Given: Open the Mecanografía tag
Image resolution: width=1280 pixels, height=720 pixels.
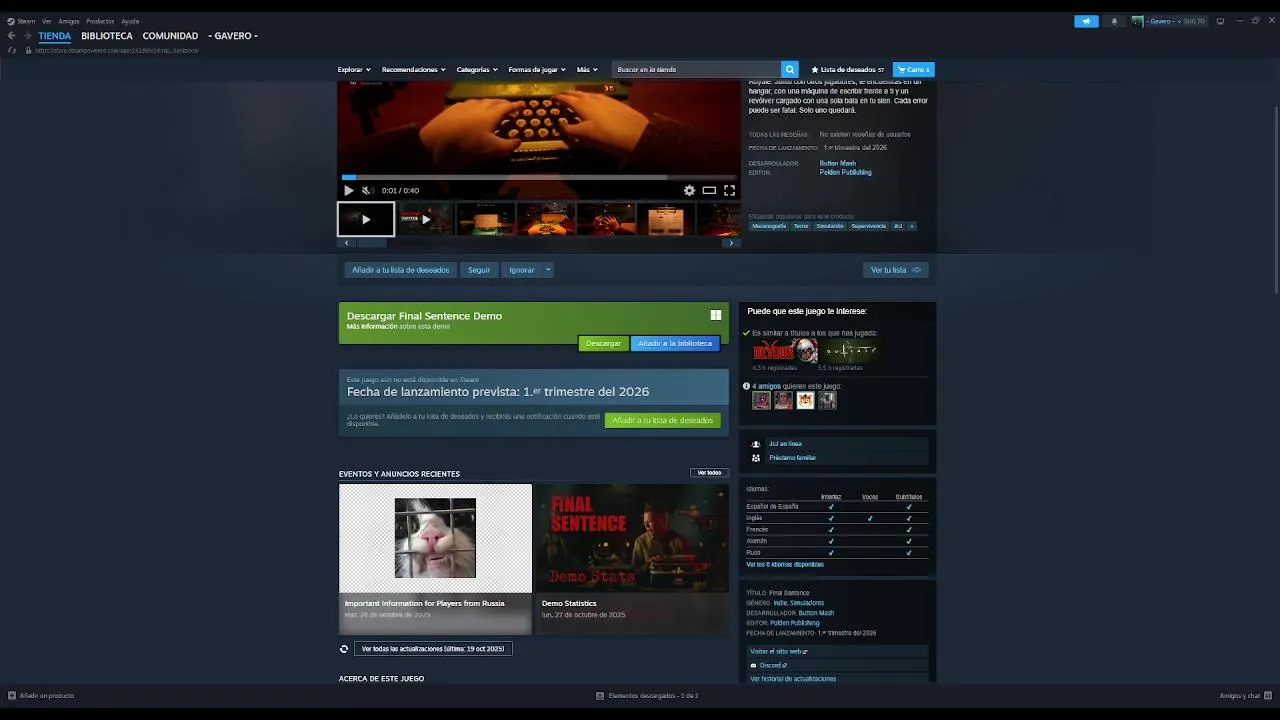Looking at the screenshot, I should [x=769, y=226].
